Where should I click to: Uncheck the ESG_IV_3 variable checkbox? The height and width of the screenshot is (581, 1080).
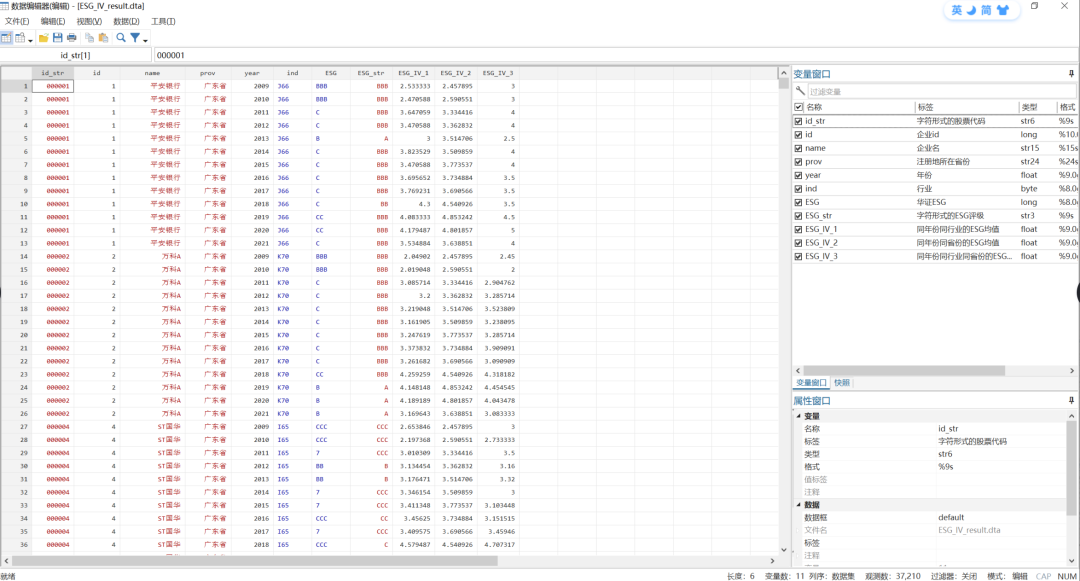tap(798, 256)
